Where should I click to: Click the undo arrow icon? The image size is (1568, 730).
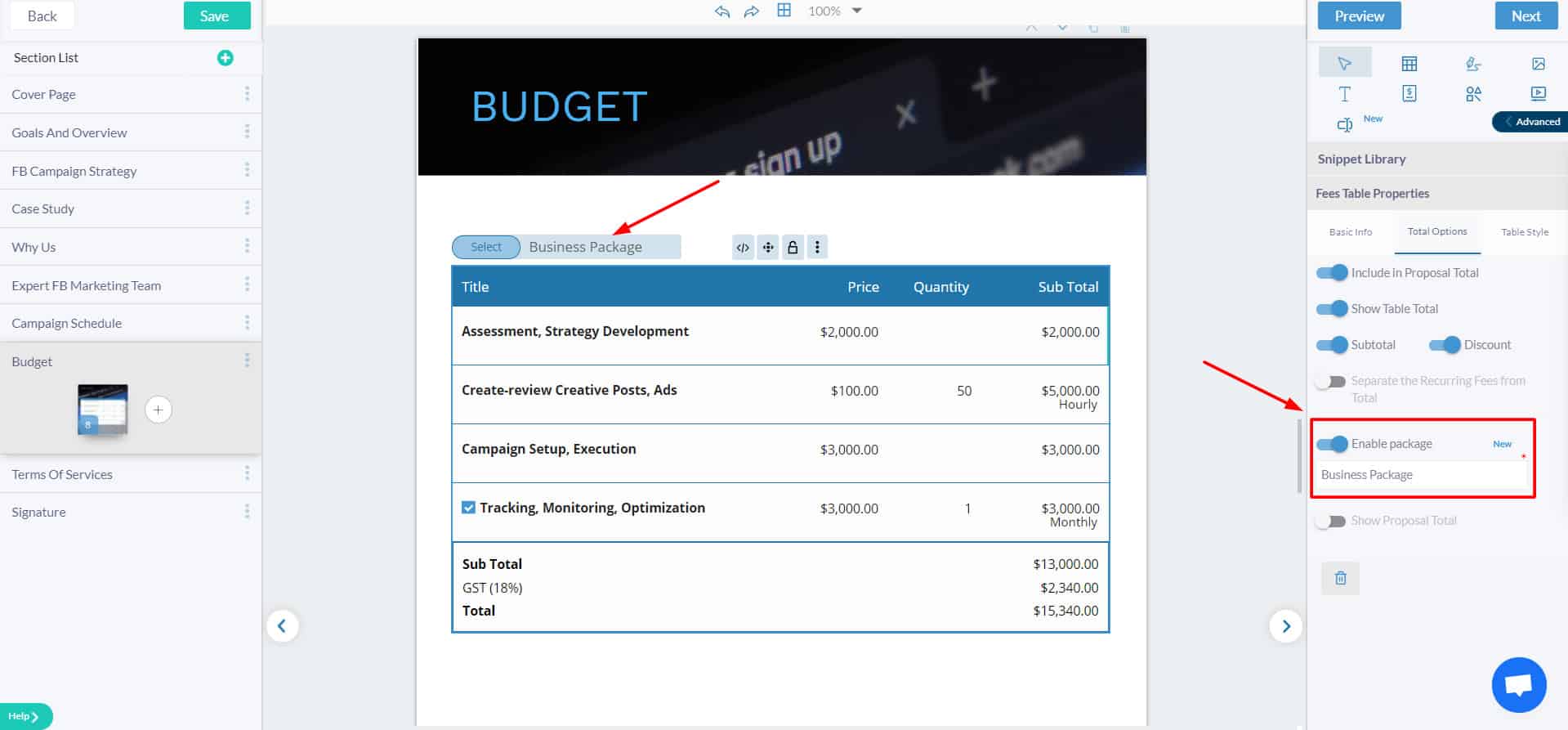pos(722,11)
